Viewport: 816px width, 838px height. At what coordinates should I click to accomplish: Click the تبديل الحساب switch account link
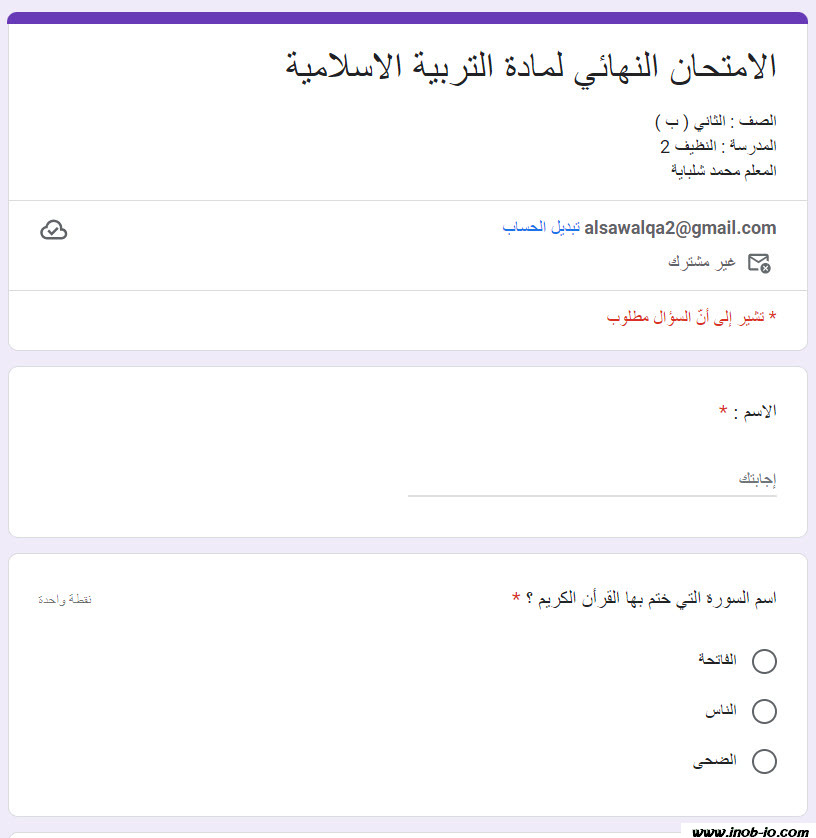click(541, 228)
